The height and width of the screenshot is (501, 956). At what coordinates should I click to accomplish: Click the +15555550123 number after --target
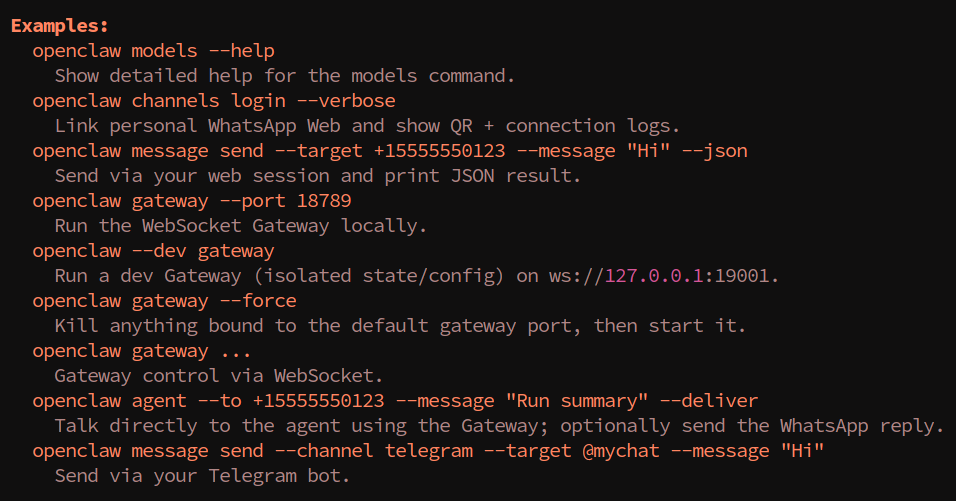pos(440,151)
